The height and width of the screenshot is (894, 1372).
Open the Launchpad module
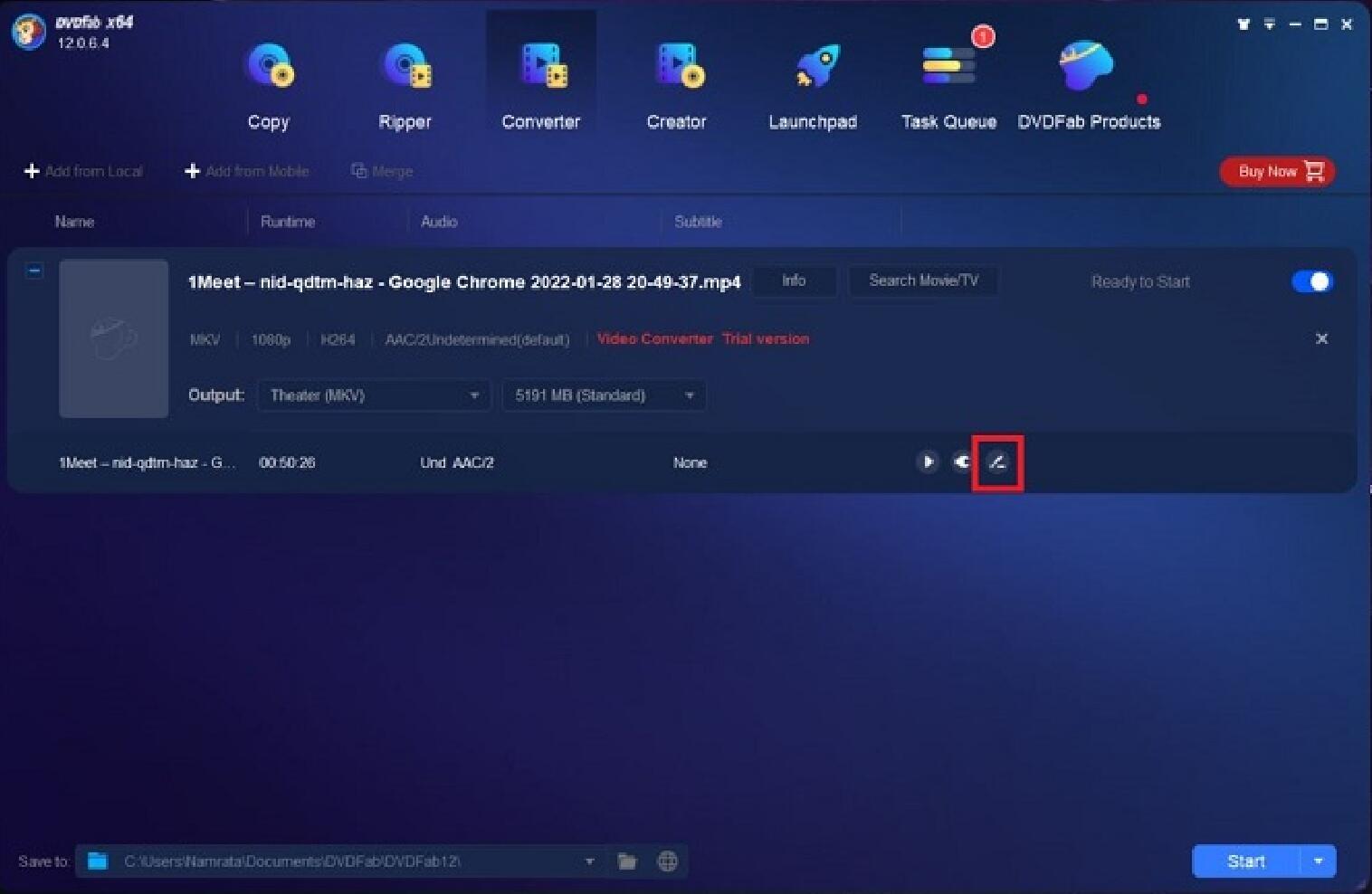pos(813,87)
